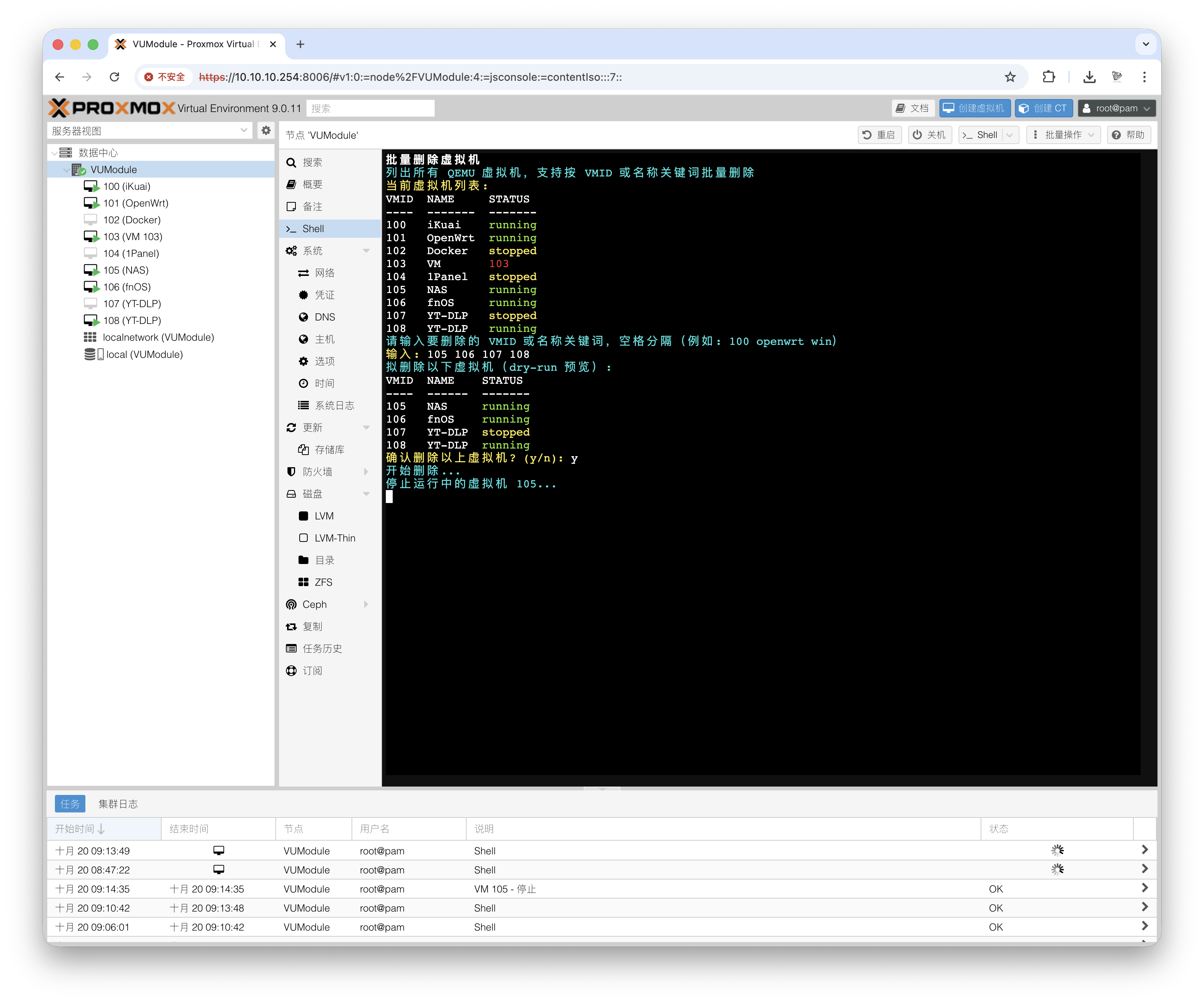Open browser extensions puzzle icon
The height and width of the screenshot is (1003, 1204).
tap(1048, 77)
